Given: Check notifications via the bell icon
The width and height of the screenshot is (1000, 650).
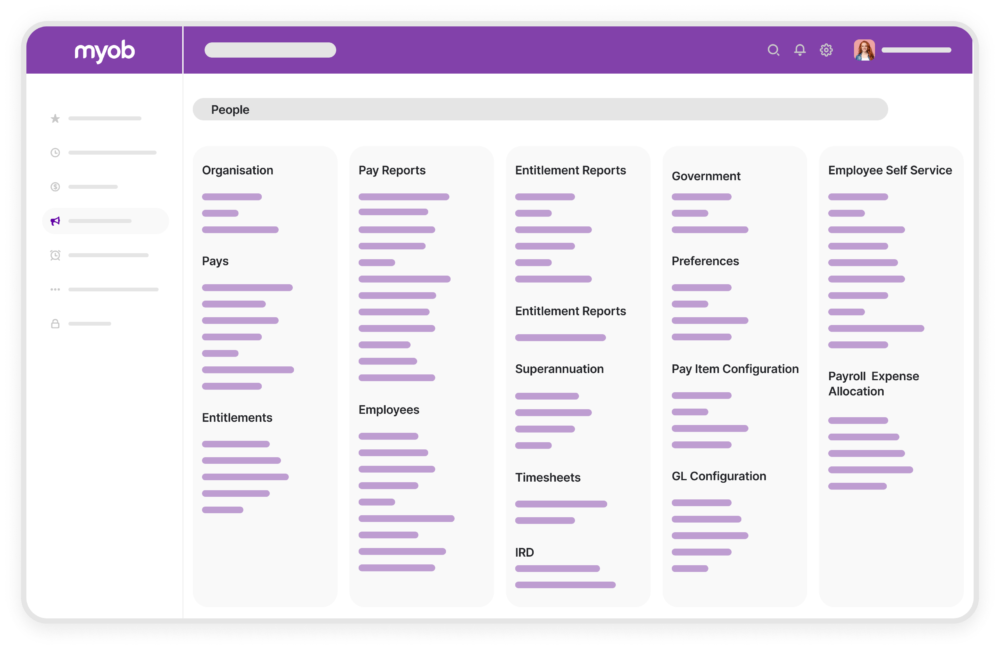Looking at the screenshot, I should click(799, 49).
